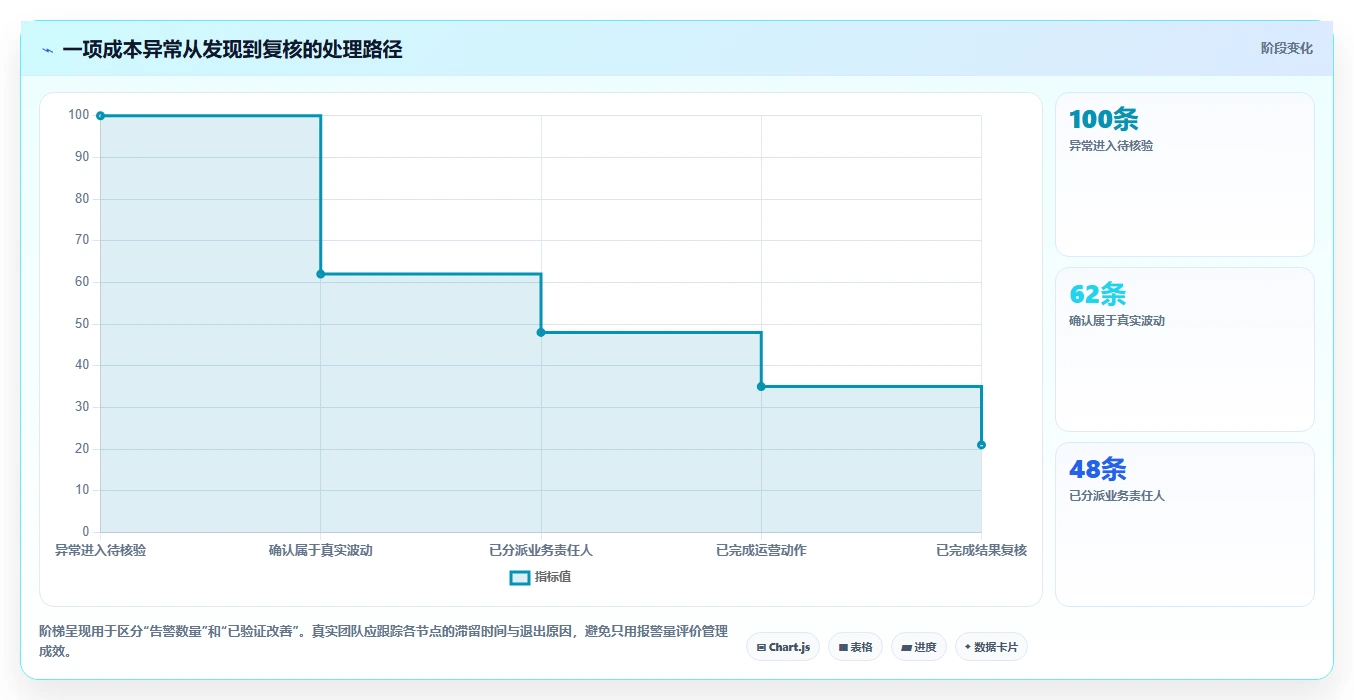The image size is (1354, 700).
Task: Click the y-axis tick label 40
Action: (82, 365)
